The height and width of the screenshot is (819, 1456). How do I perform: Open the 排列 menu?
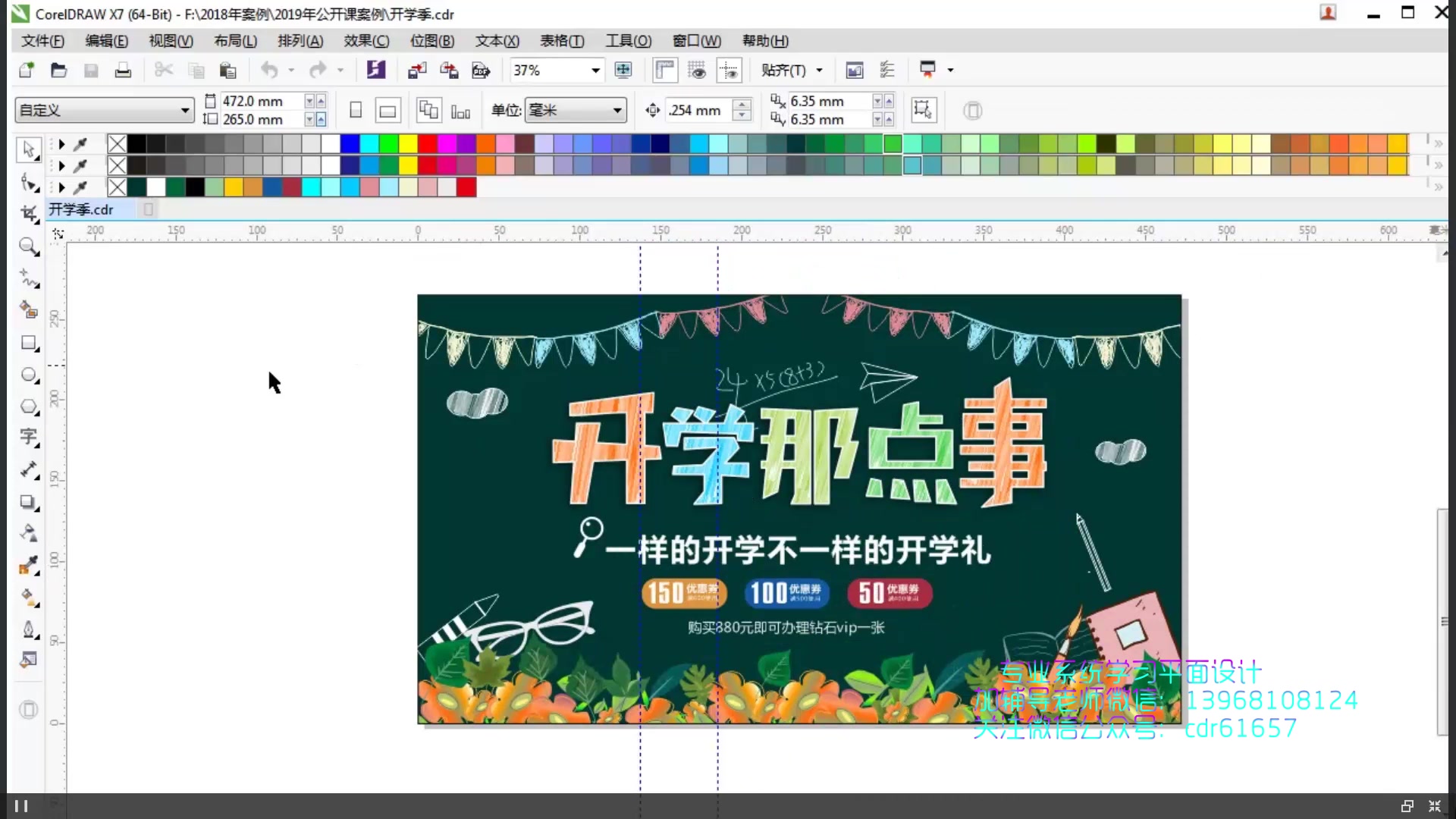point(300,41)
